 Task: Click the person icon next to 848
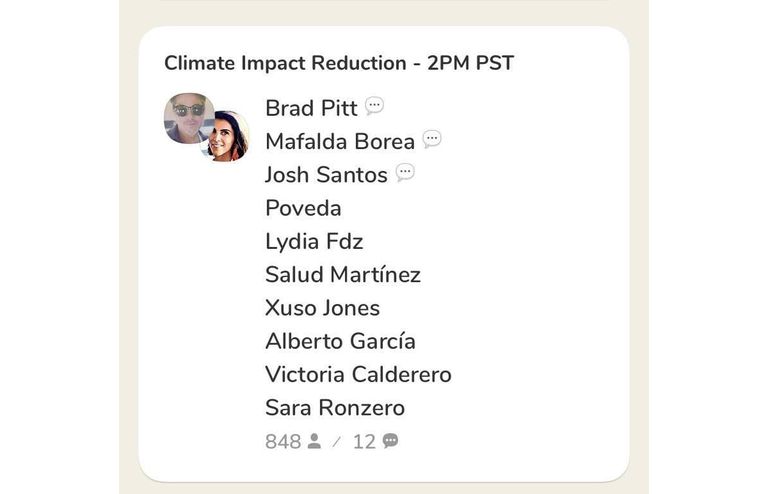[314, 441]
